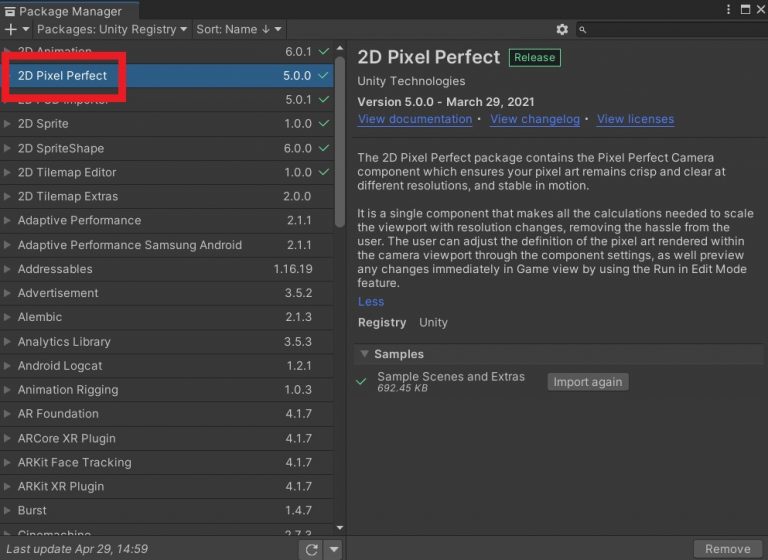Expand the 2D Tilemap Editor package
768x560 pixels.
coord(7,172)
